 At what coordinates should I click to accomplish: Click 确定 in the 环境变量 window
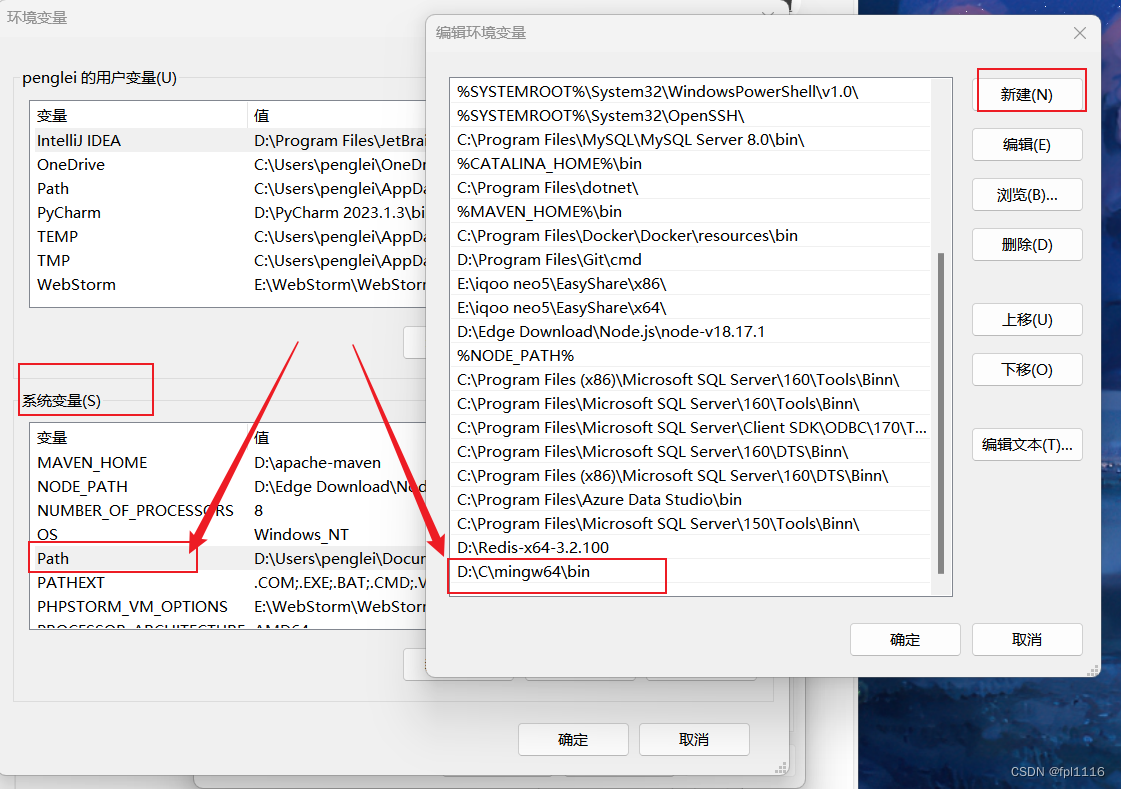[x=573, y=740]
